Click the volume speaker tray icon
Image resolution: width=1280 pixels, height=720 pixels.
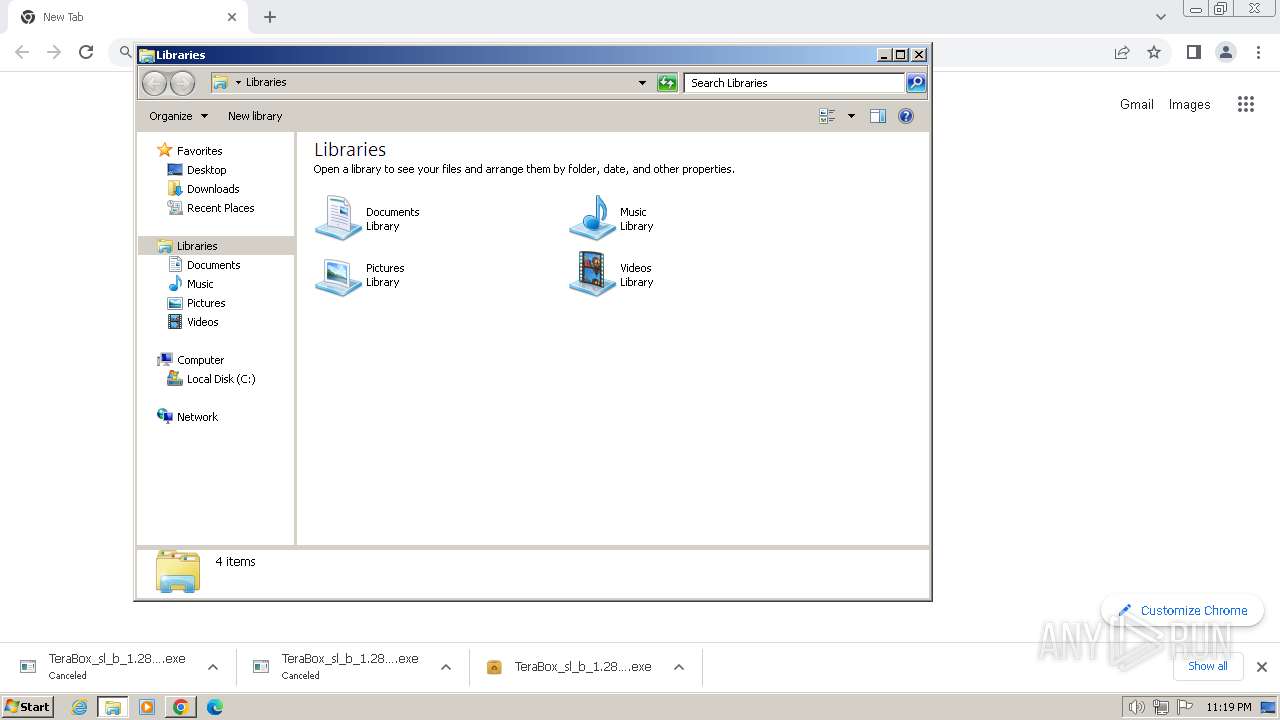click(1136, 707)
